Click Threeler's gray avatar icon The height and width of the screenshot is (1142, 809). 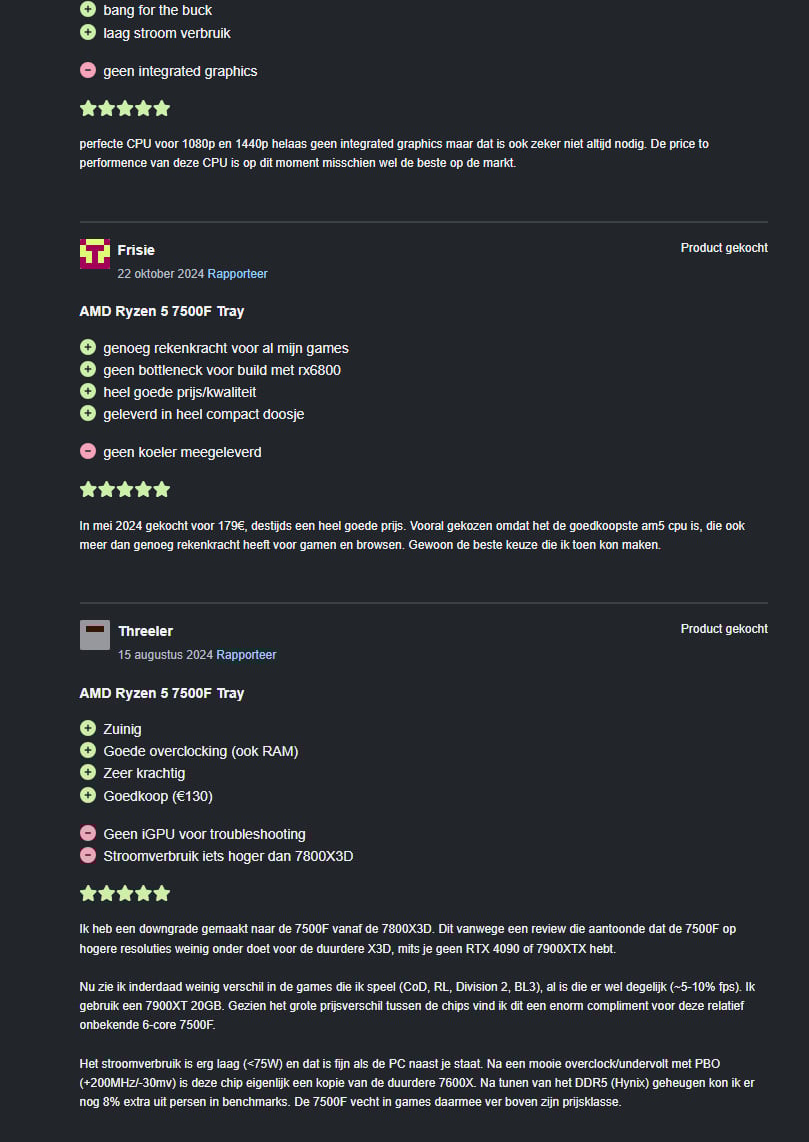pyautogui.click(x=95, y=634)
